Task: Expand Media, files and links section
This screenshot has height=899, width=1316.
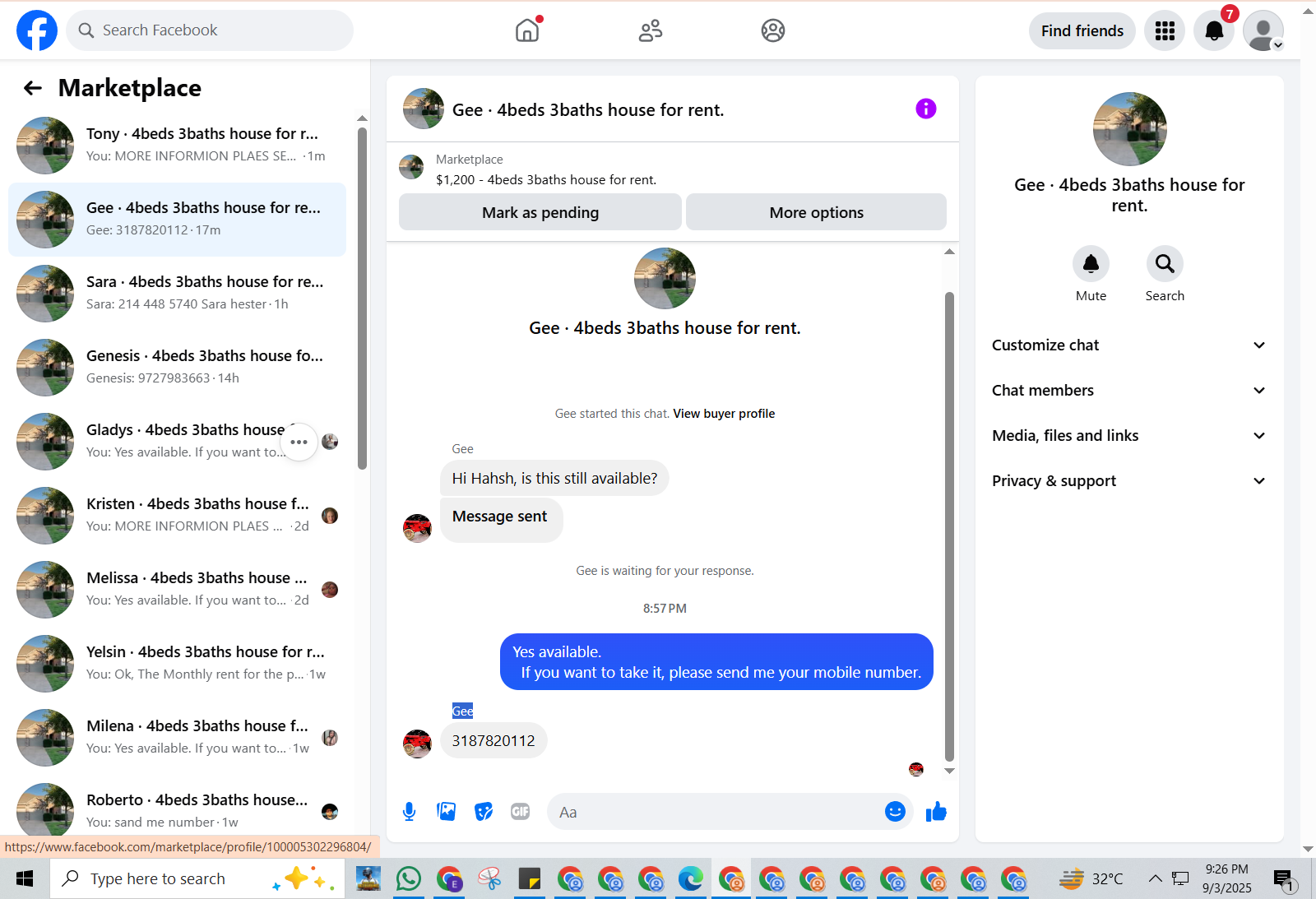Action: pos(1128,436)
